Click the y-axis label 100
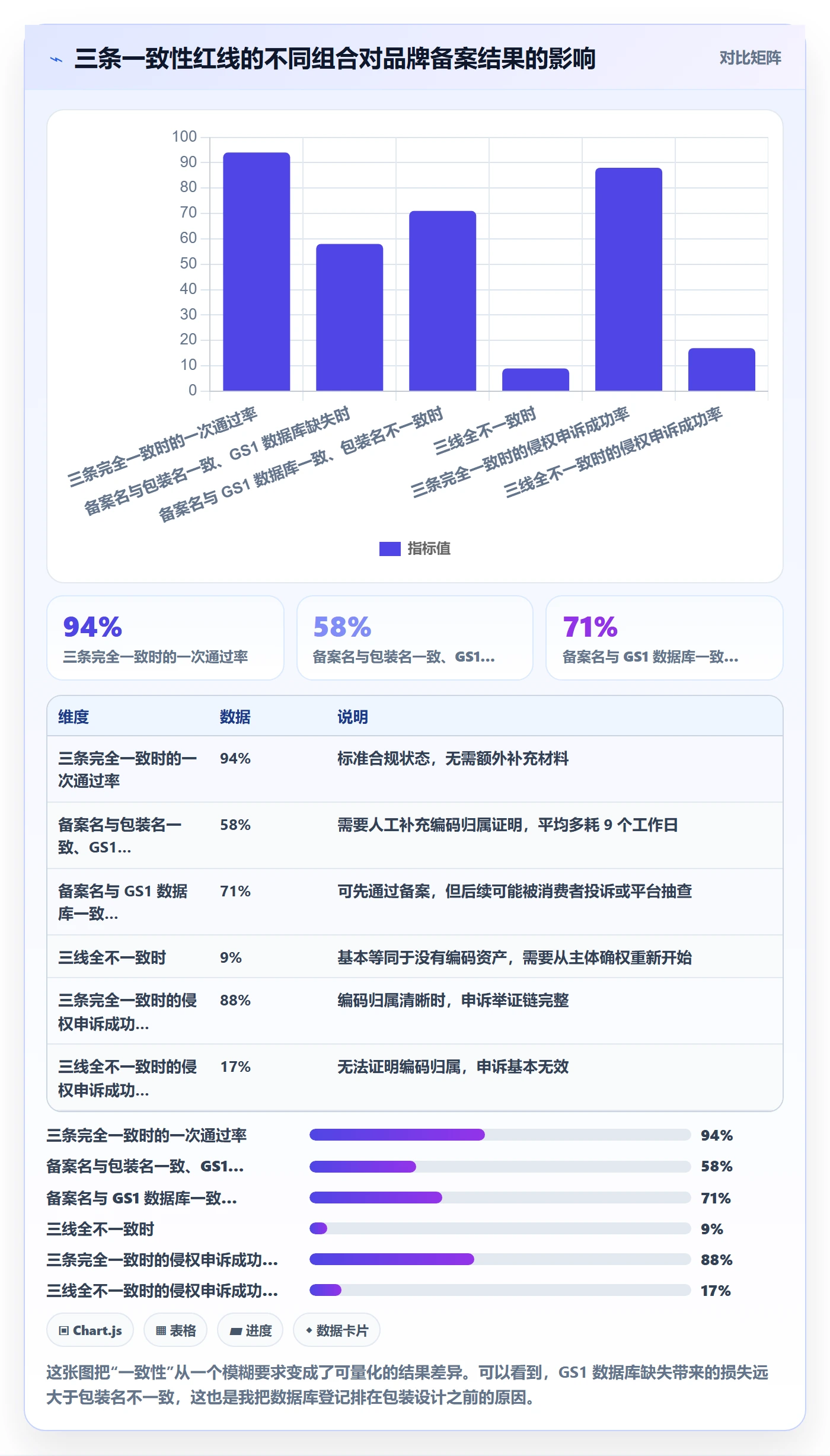Screen dimensions: 830x1456 (x=184, y=136)
